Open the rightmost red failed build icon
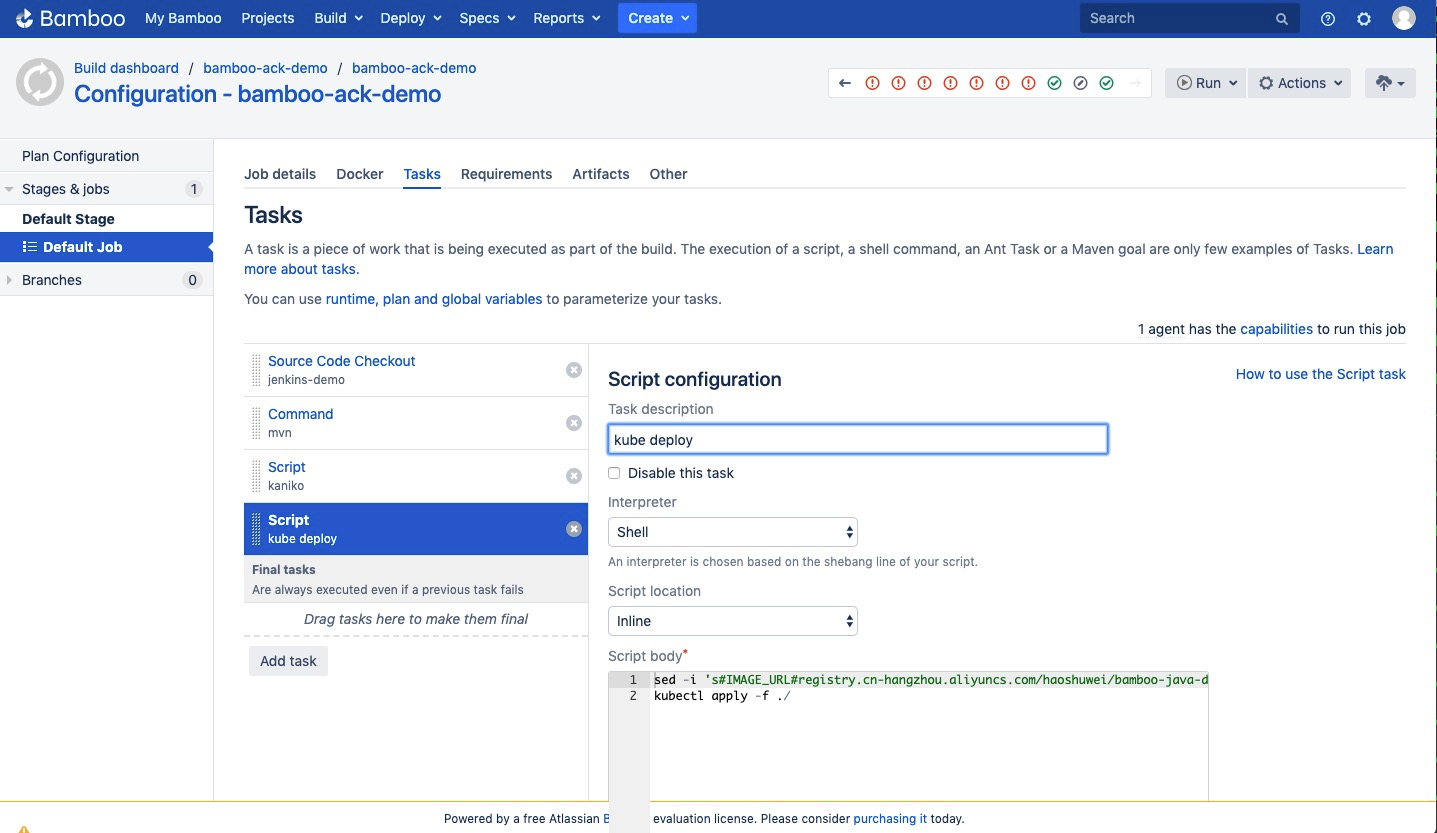 tap(1028, 83)
